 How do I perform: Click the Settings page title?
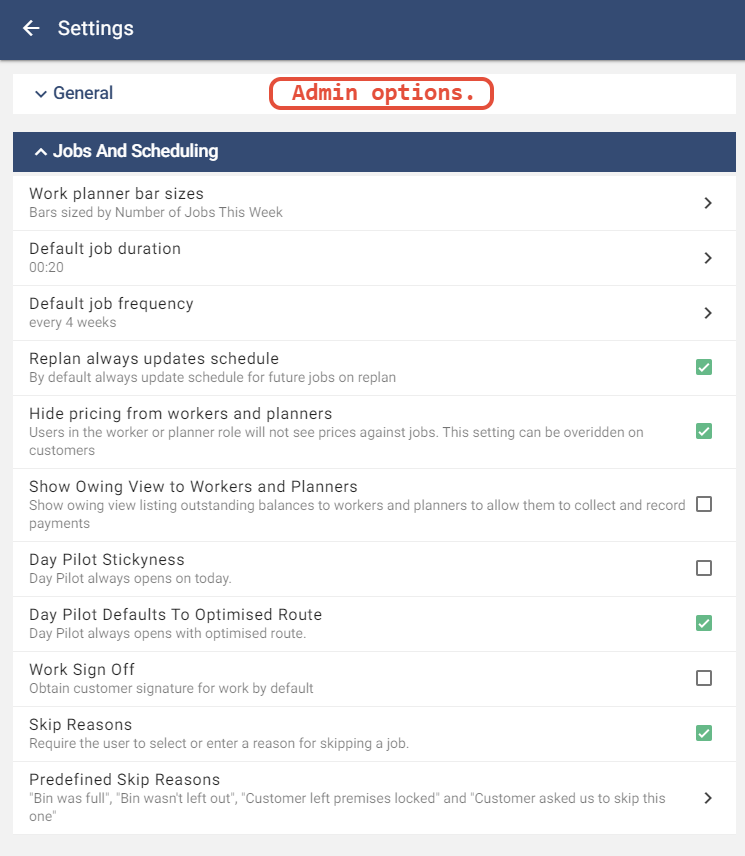(95, 29)
